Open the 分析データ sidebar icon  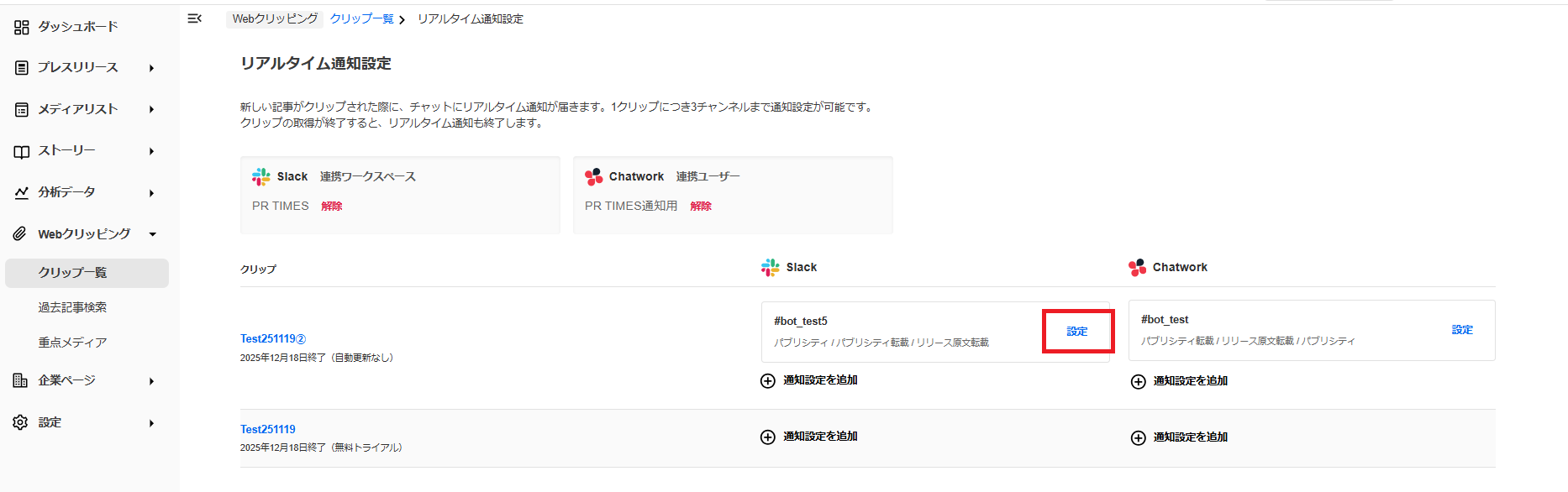pos(21,192)
